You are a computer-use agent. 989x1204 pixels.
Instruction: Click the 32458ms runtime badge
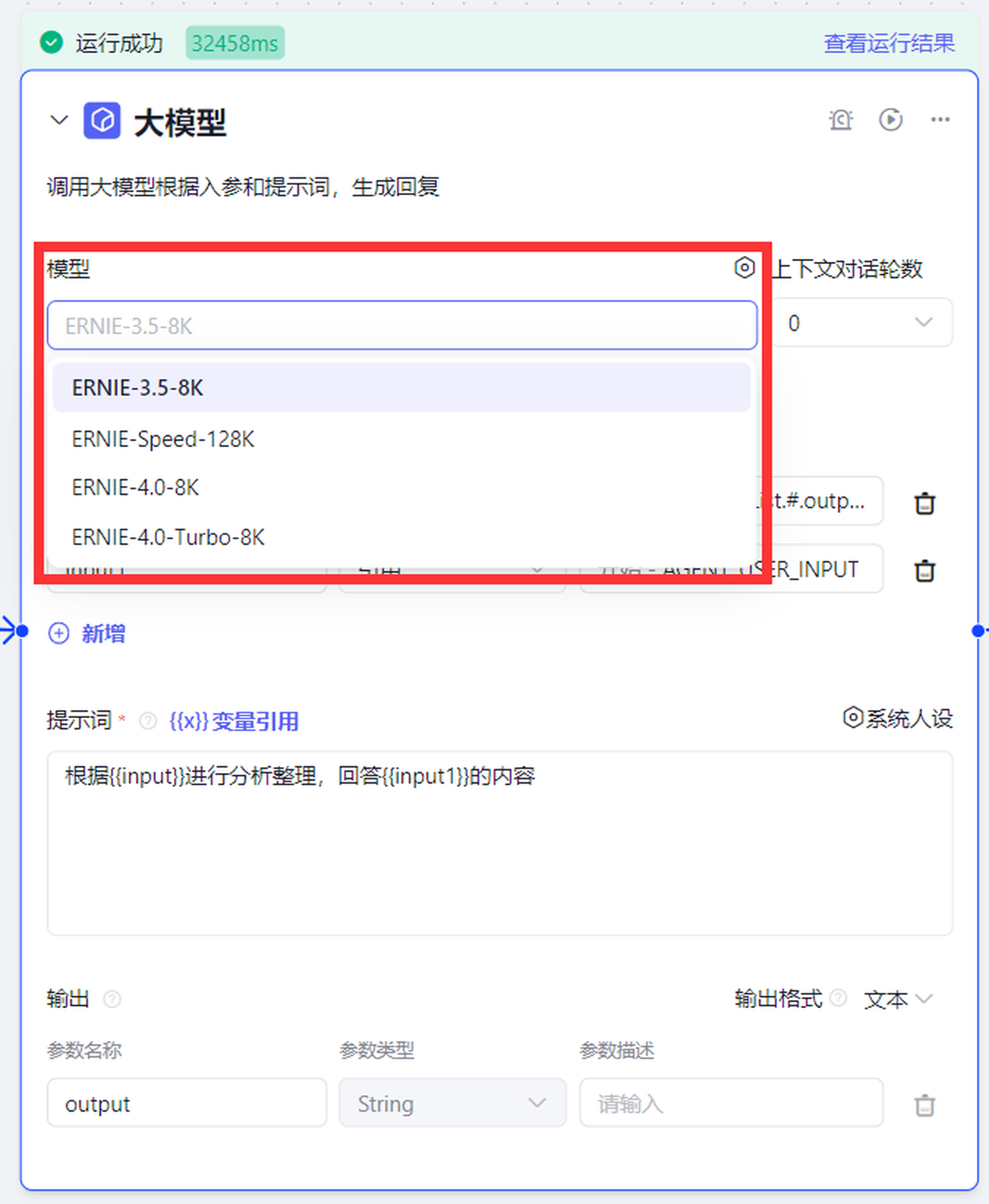235,43
